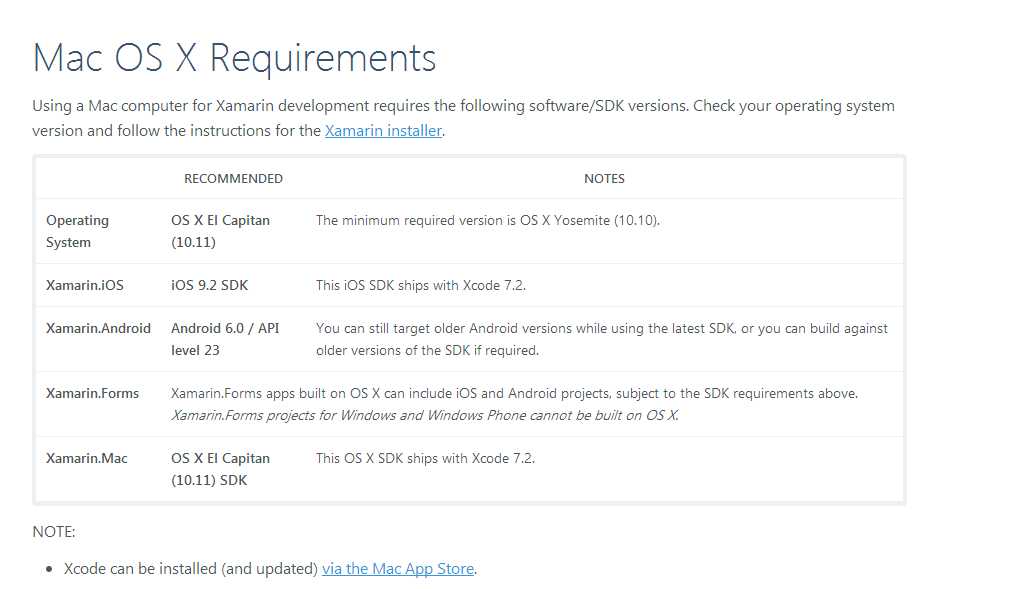
Task: Click the 'Mac OS X Requirements' heading
Action: (x=234, y=58)
